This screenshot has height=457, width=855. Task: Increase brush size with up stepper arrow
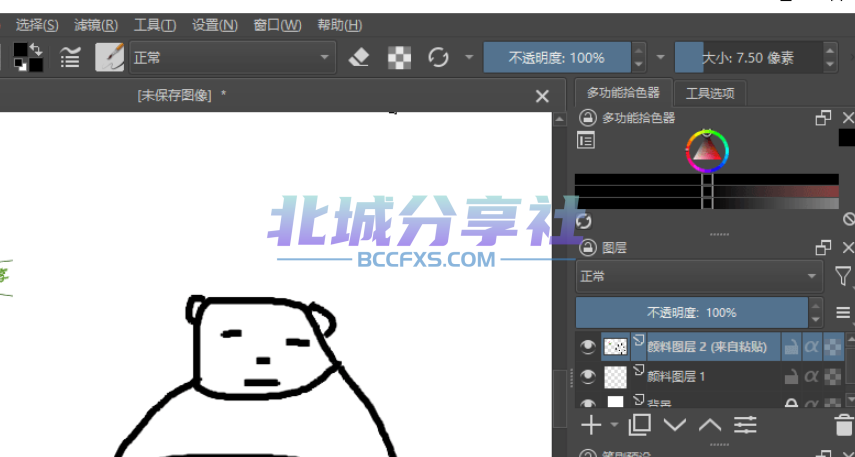[x=830, y=51]
